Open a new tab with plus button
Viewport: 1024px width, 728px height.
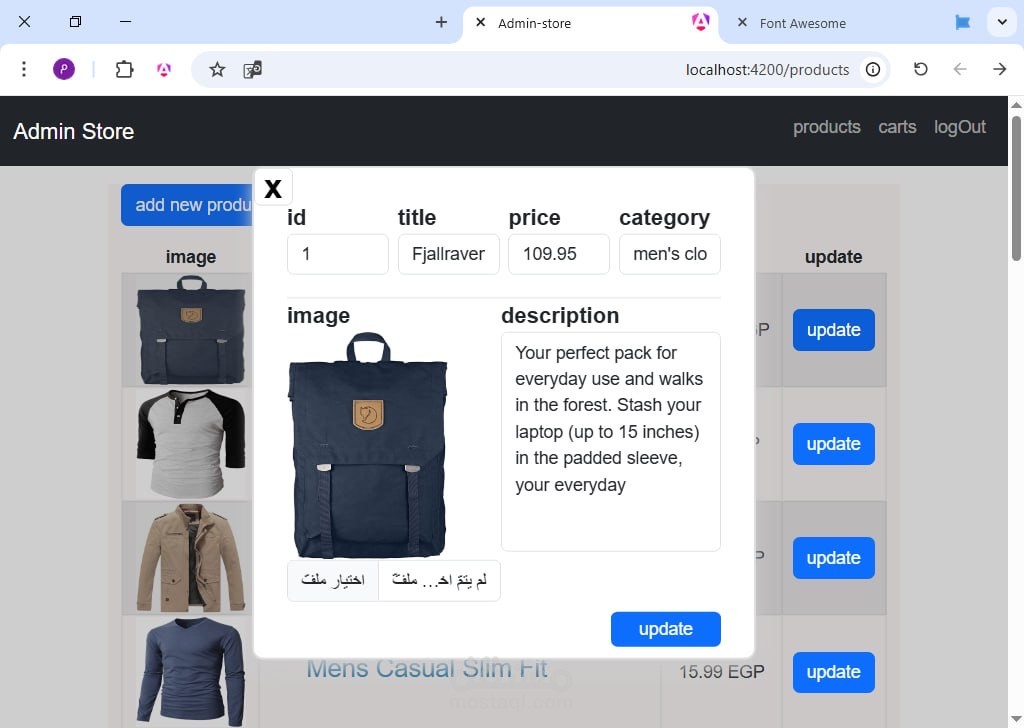[441, 22]
